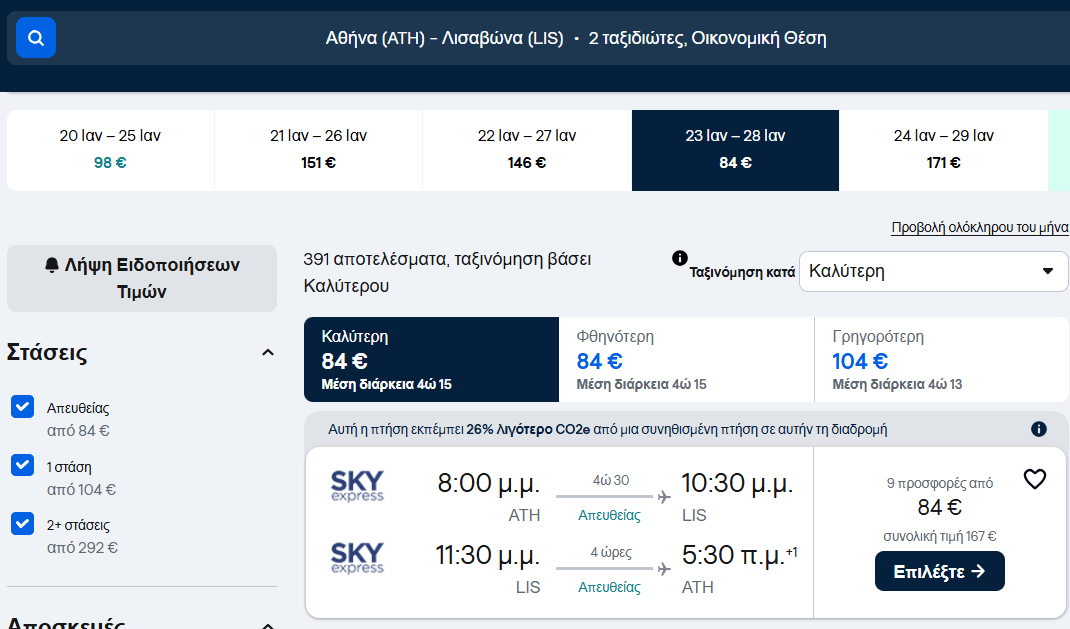Collapse the Στάσεις filter section

point(268,353)
